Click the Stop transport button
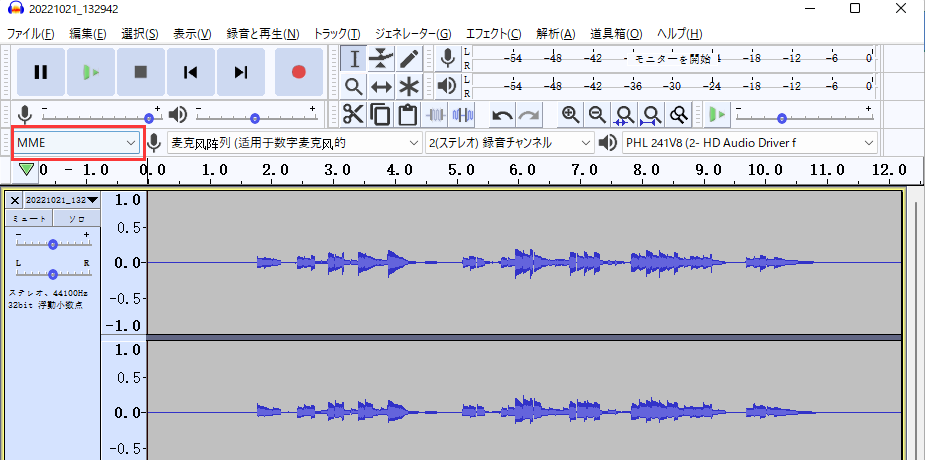 click(141, 73)
